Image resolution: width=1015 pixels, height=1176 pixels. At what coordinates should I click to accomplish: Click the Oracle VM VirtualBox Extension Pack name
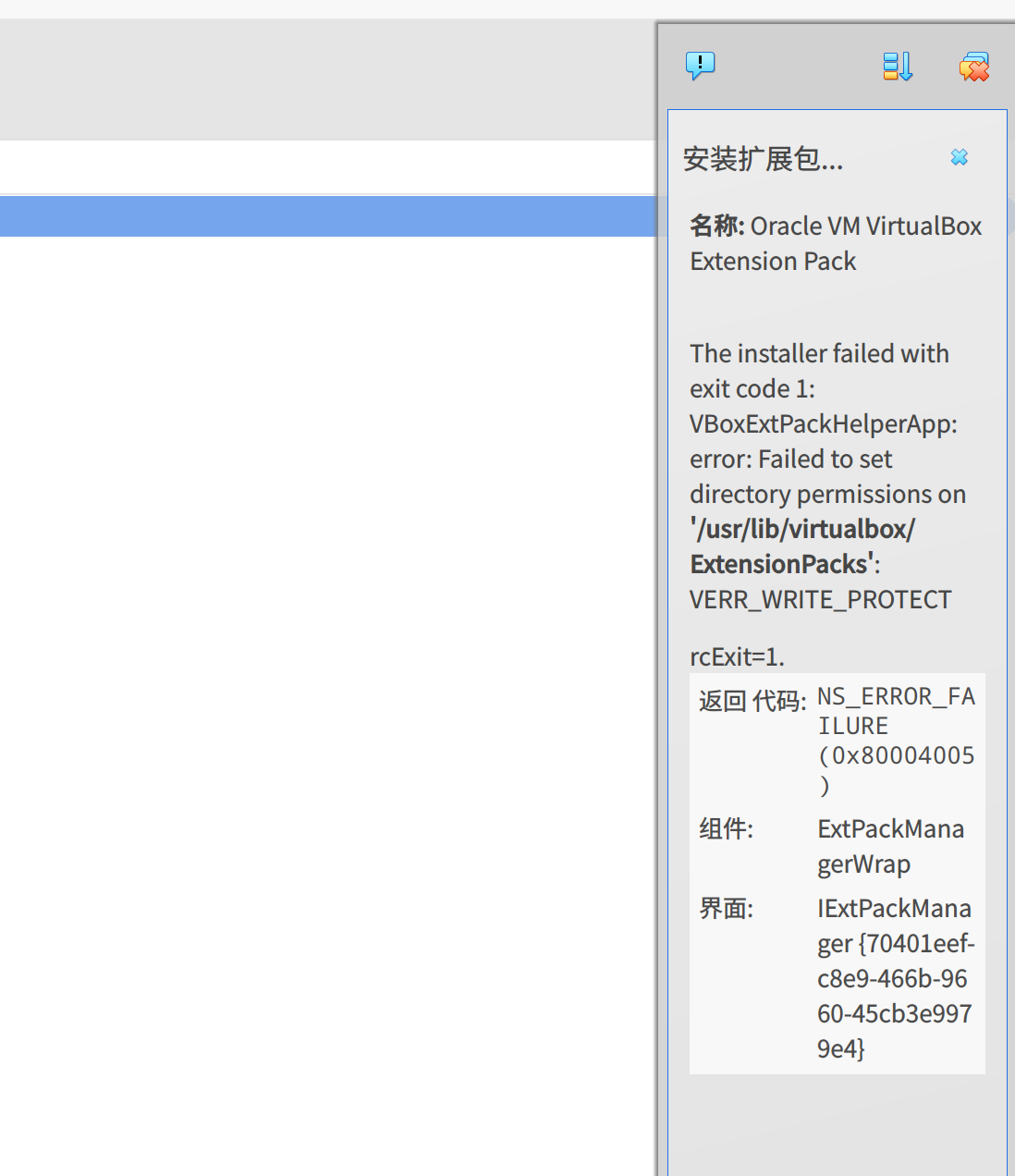[837, 243]
